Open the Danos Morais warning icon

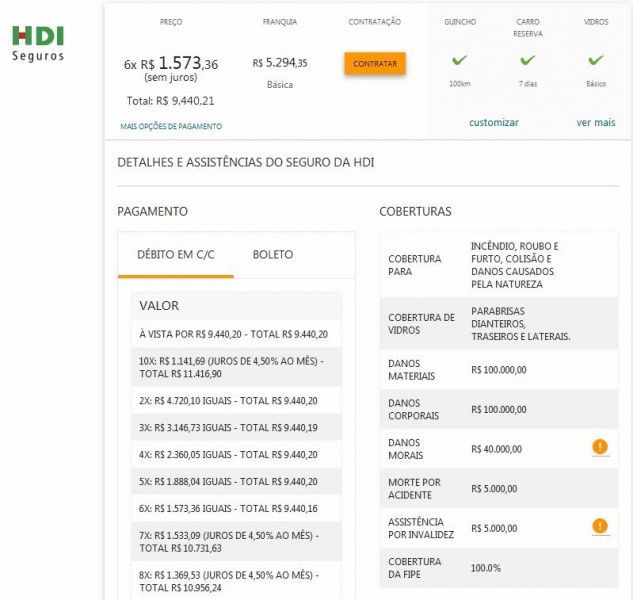point(600,447)
